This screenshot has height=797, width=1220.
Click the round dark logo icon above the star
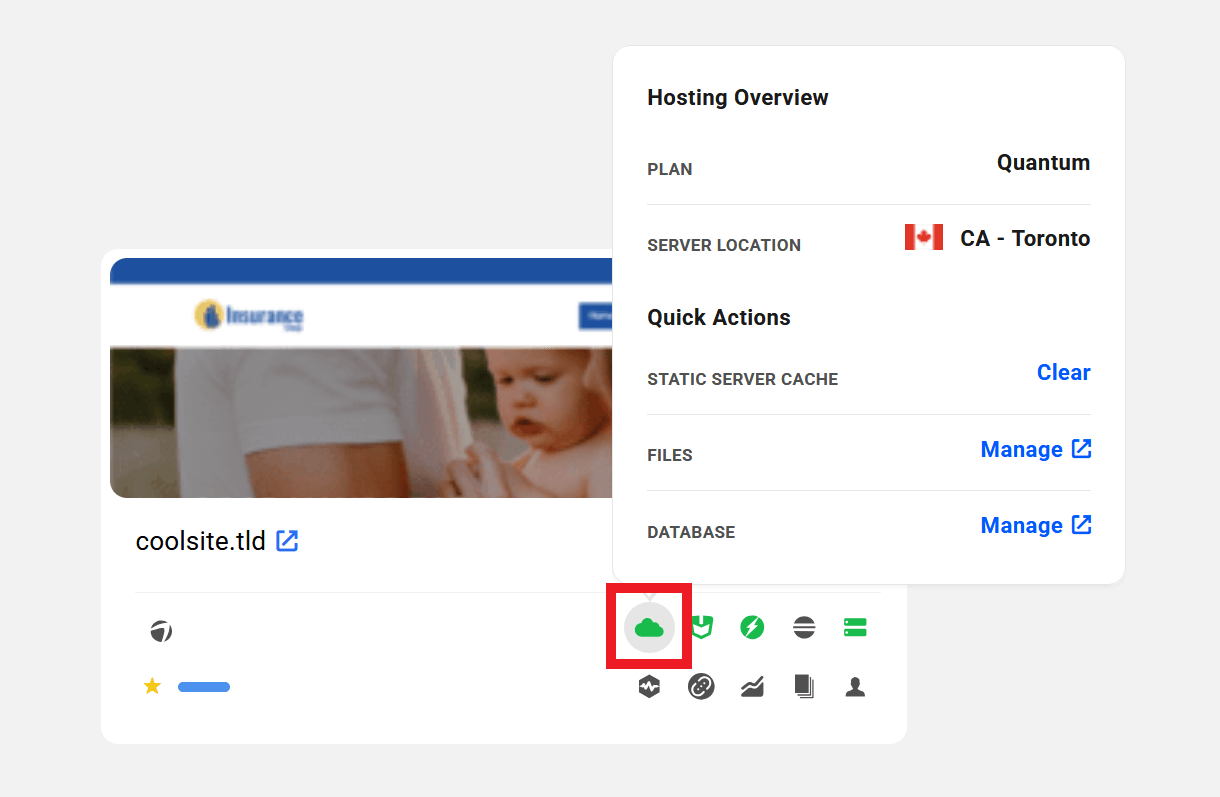[161, 631]
